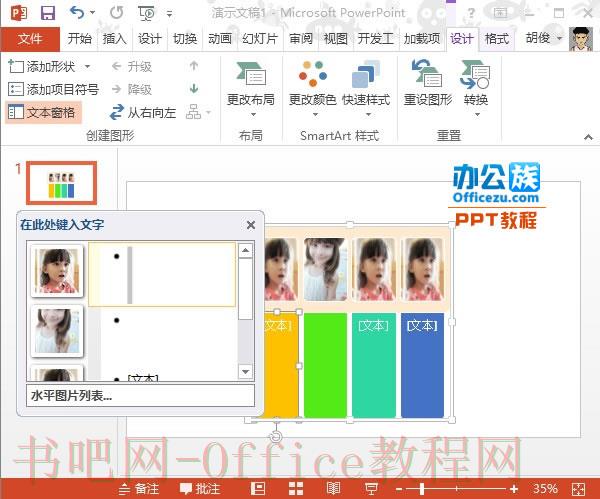Click the user avatar picture
Viewport: 600px width, 499px height.
coord(580,39)
